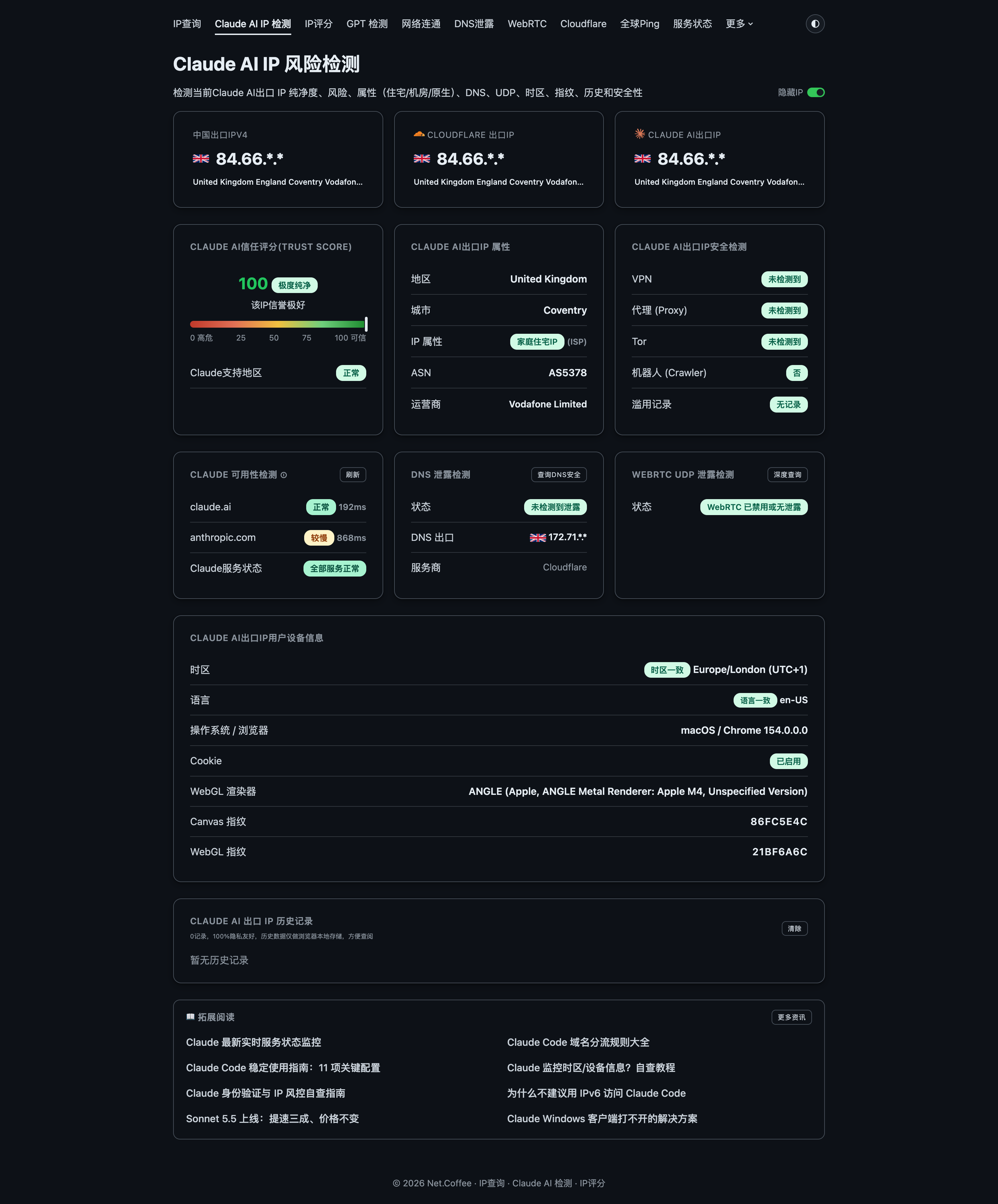Open link Claude 身份验证与 IP 风控自查指南

pyautogui.click(x=265, y=1093)
